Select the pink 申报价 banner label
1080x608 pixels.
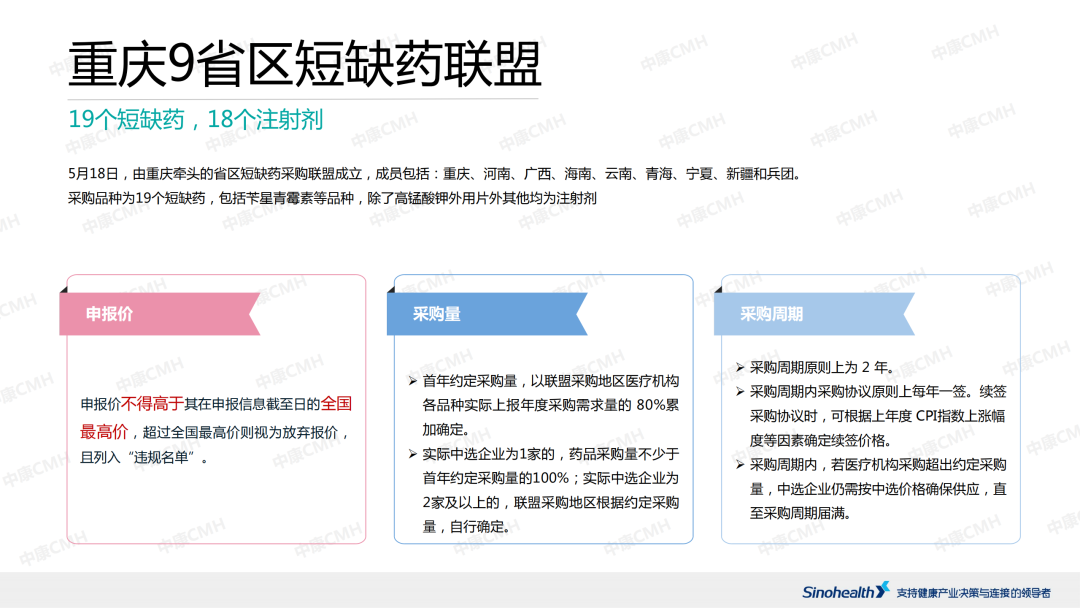pos(109,314)
